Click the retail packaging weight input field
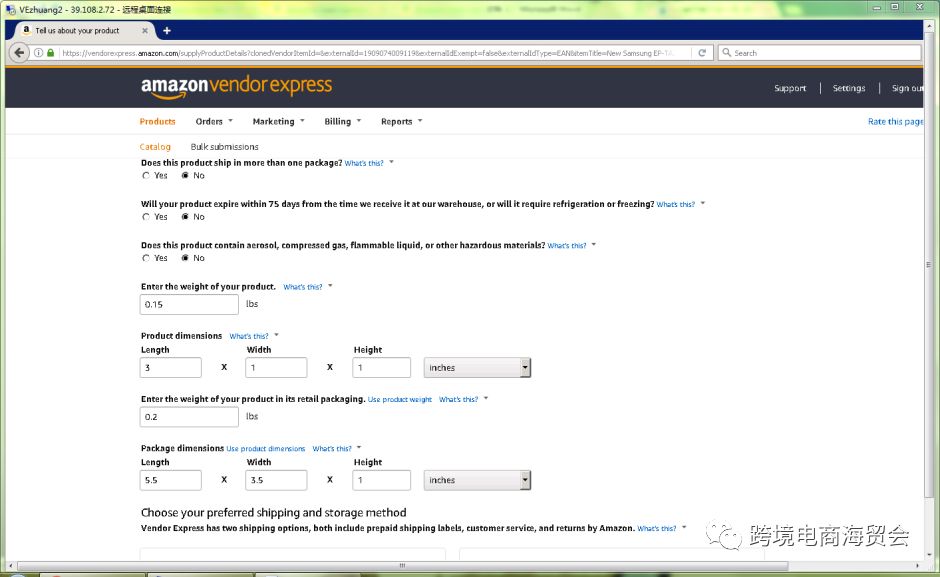Image resolution: width=940 pixels, height=577 pixels. click(x=189, y=417)
